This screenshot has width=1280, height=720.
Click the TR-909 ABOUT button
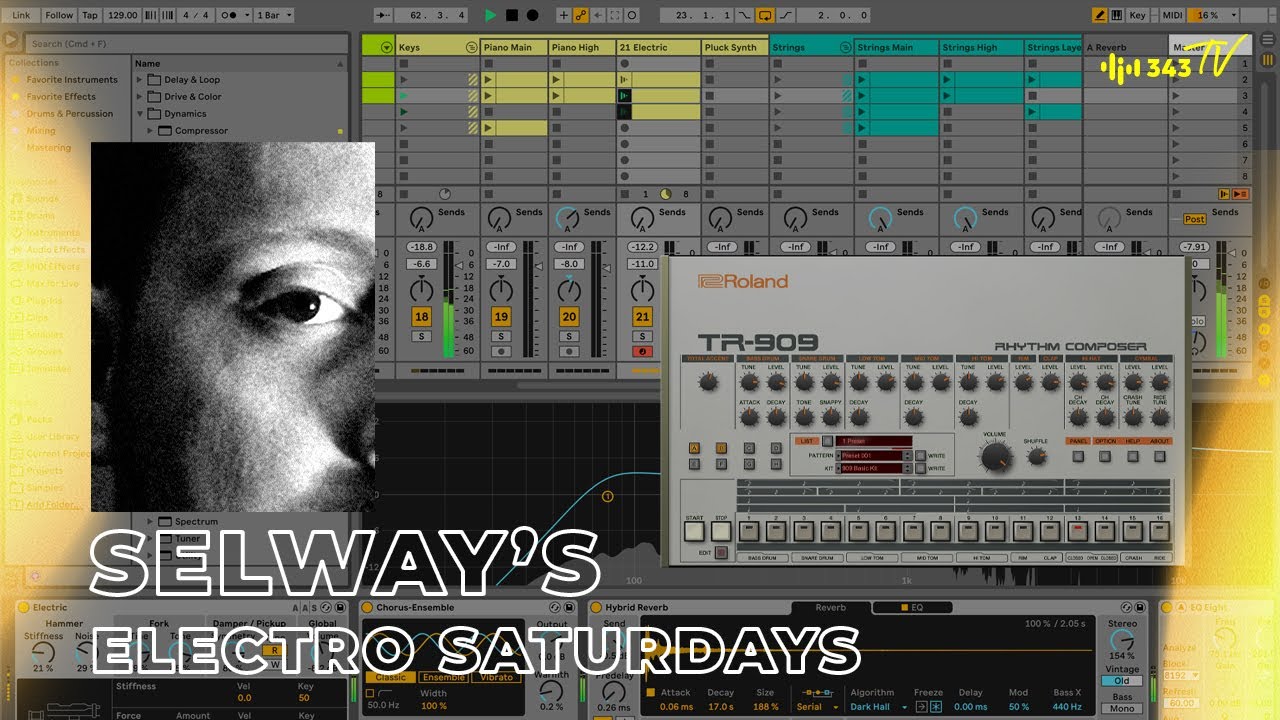(x=1159, y=456)
